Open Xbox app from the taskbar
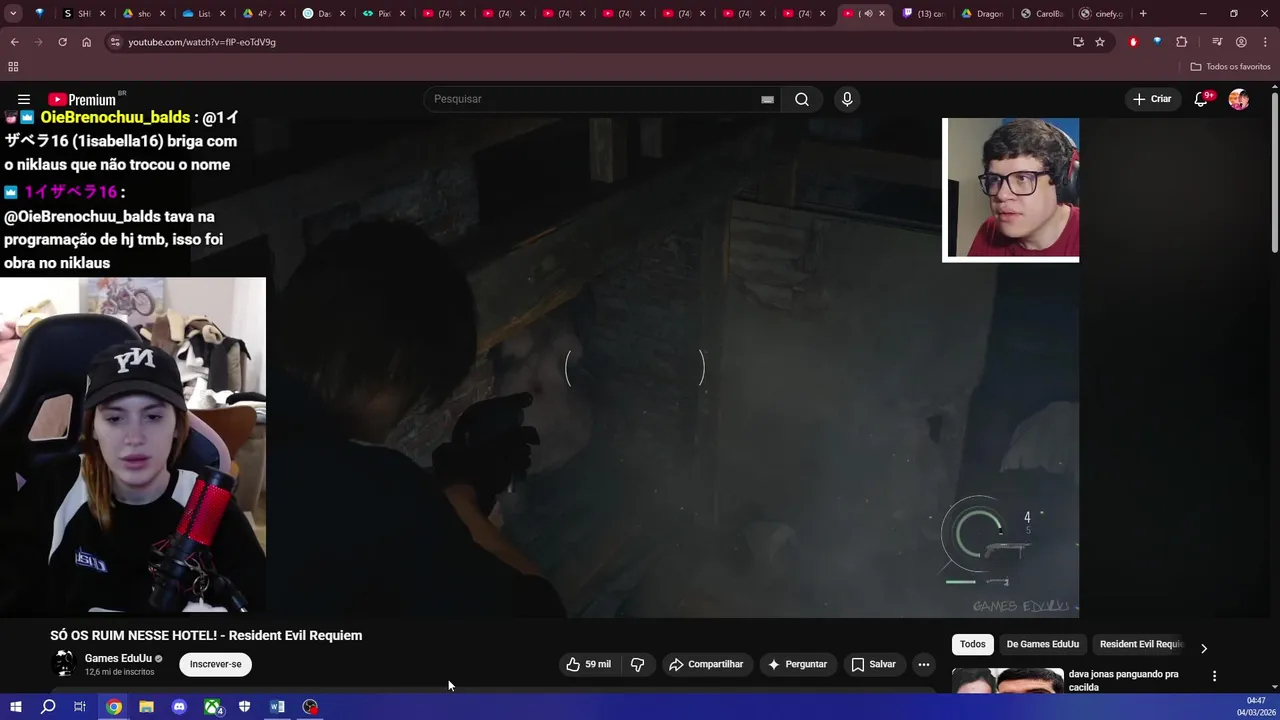 pos(213,707)
